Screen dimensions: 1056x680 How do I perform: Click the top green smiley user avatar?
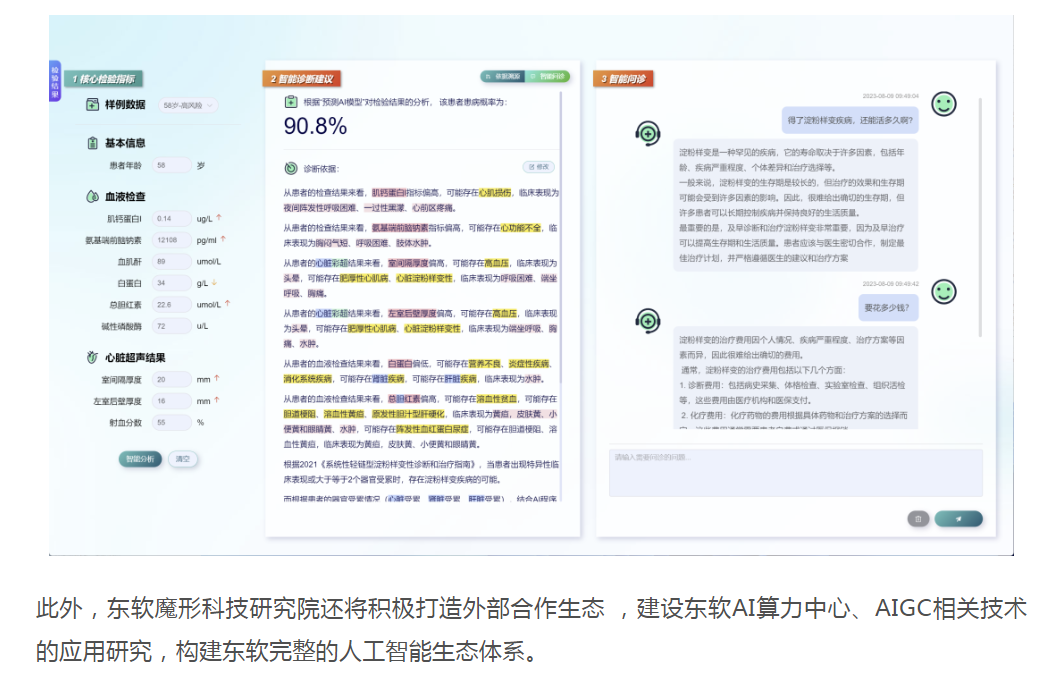(943, 103)
